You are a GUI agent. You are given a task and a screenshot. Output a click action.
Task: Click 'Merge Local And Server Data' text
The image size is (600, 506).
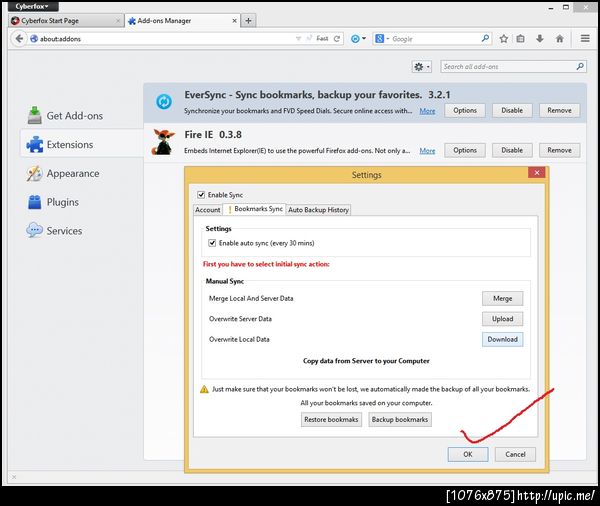(x=251, y=299)
